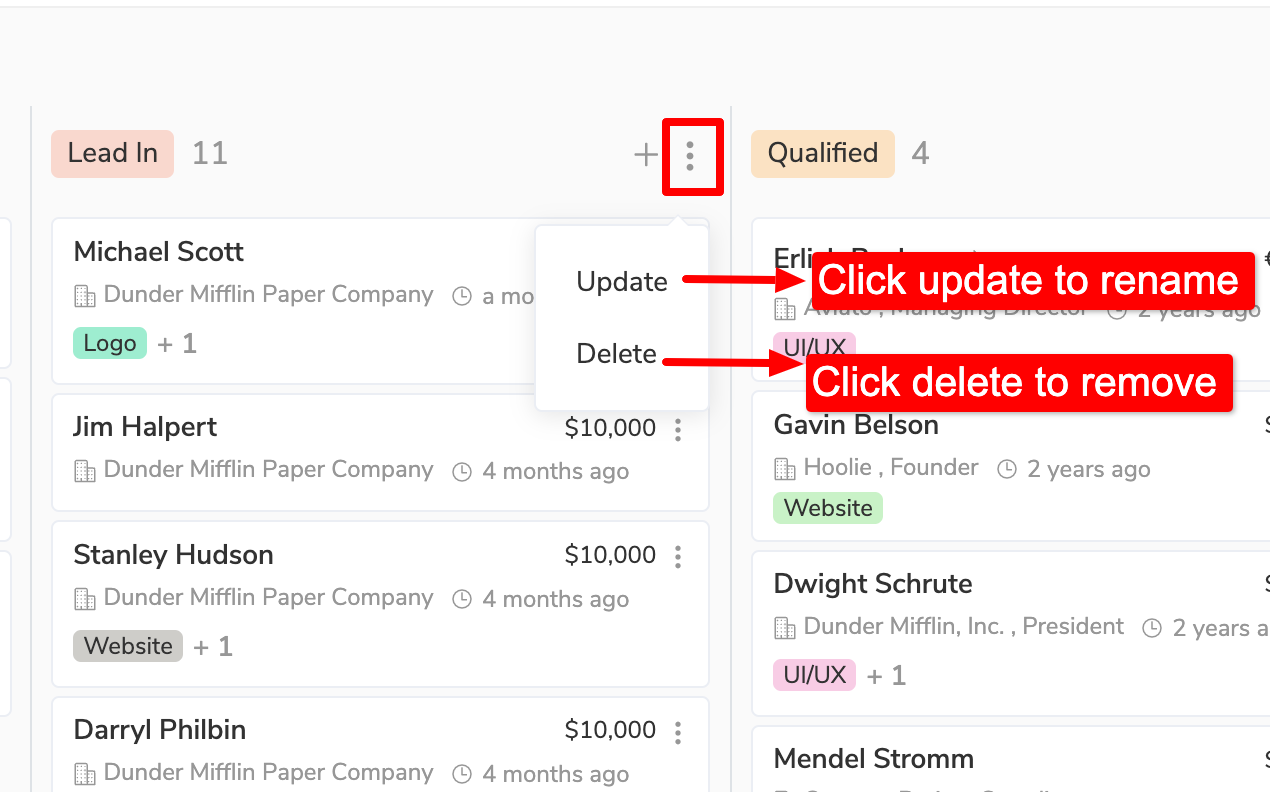Open the Lead In column options menu

pyautogui.click(x=690, y=155)
